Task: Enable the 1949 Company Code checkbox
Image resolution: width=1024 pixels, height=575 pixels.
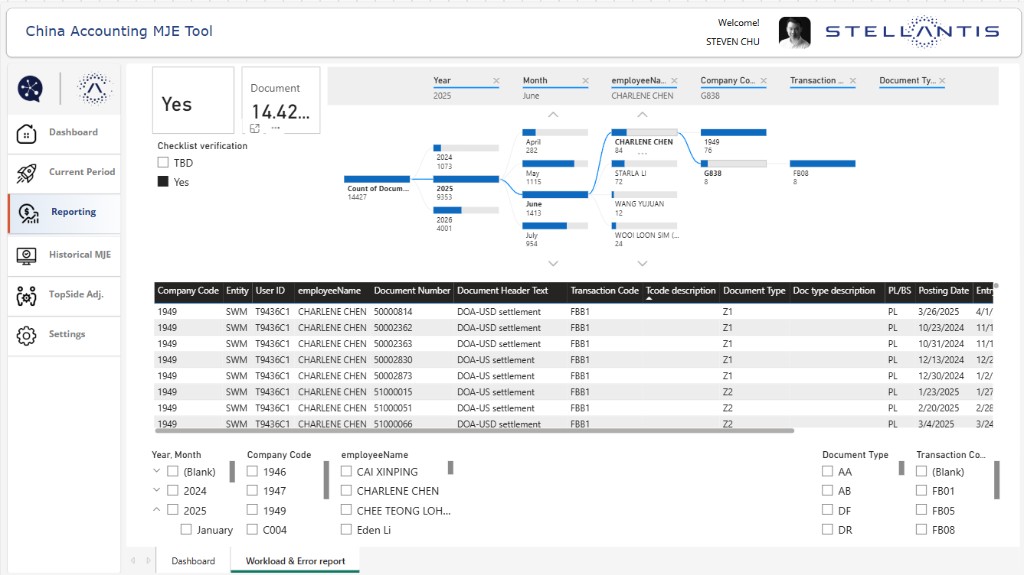Action: point(252,510)
